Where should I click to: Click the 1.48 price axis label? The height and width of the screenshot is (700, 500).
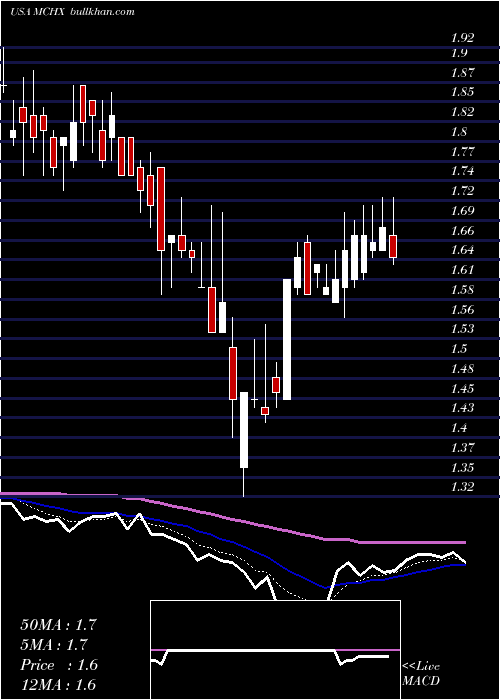click(462, 368)
